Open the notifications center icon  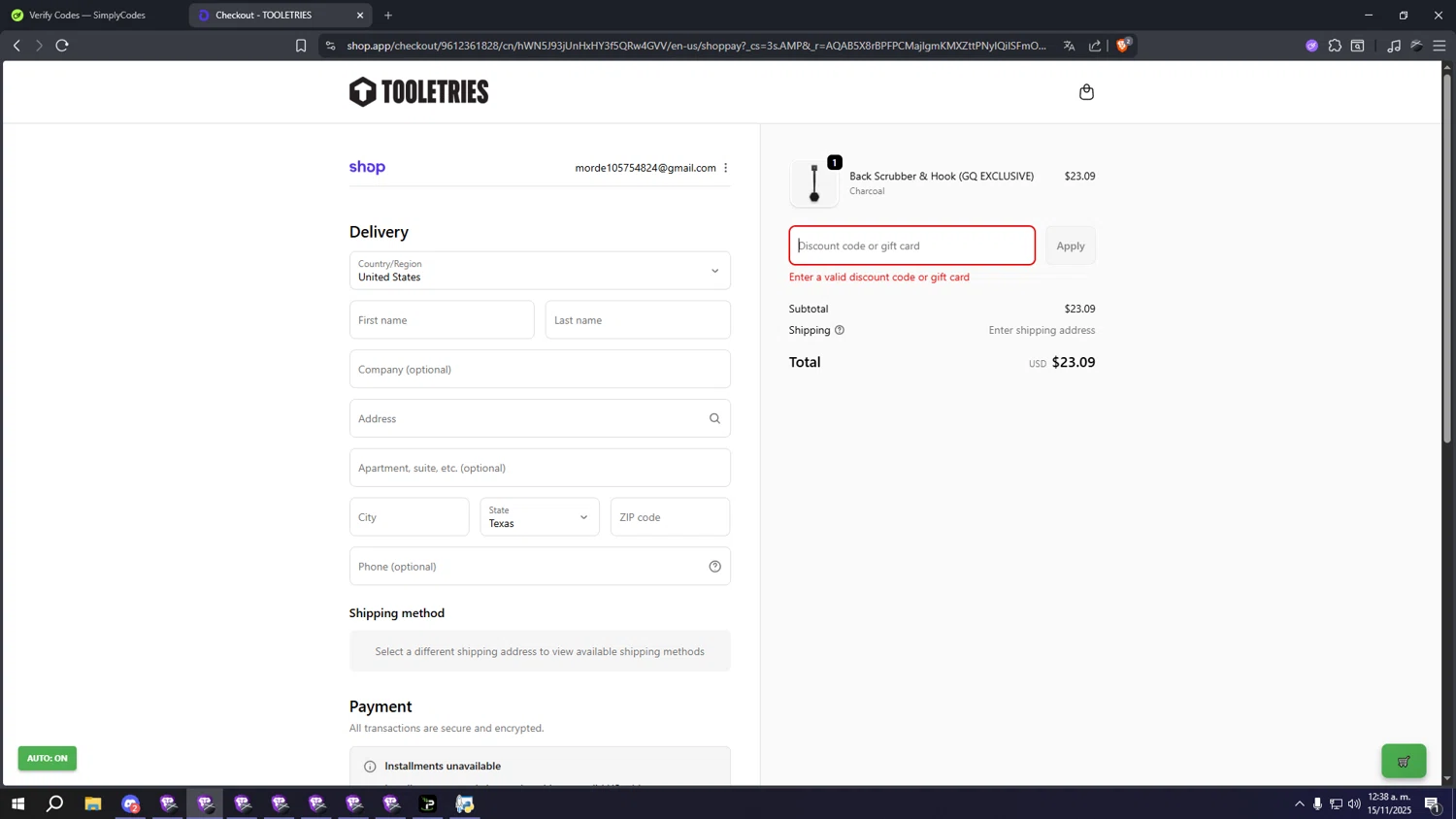click(1432, 803)
